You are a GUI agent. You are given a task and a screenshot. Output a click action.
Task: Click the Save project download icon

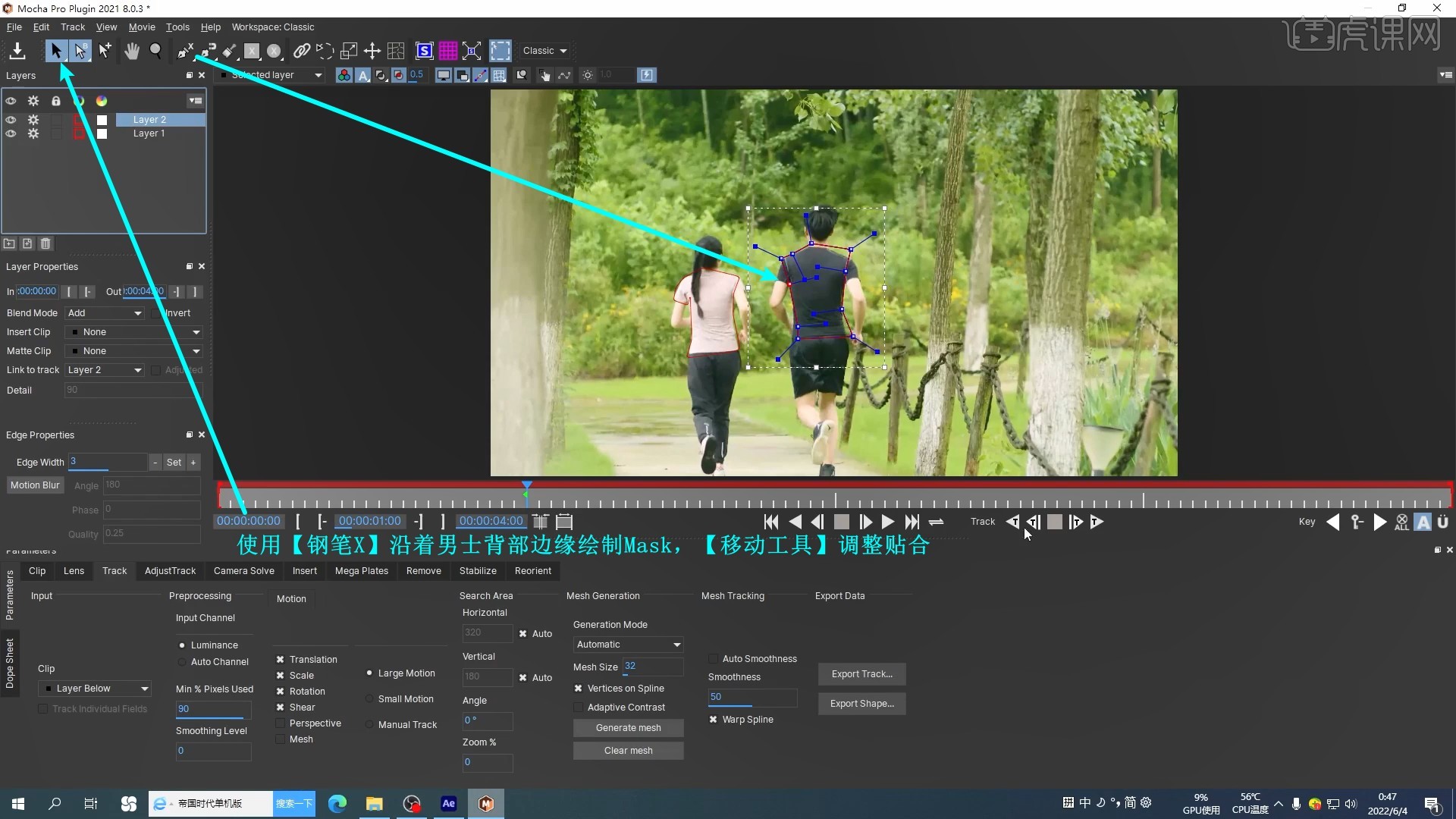pyautogui.click(x=17, y=51)
